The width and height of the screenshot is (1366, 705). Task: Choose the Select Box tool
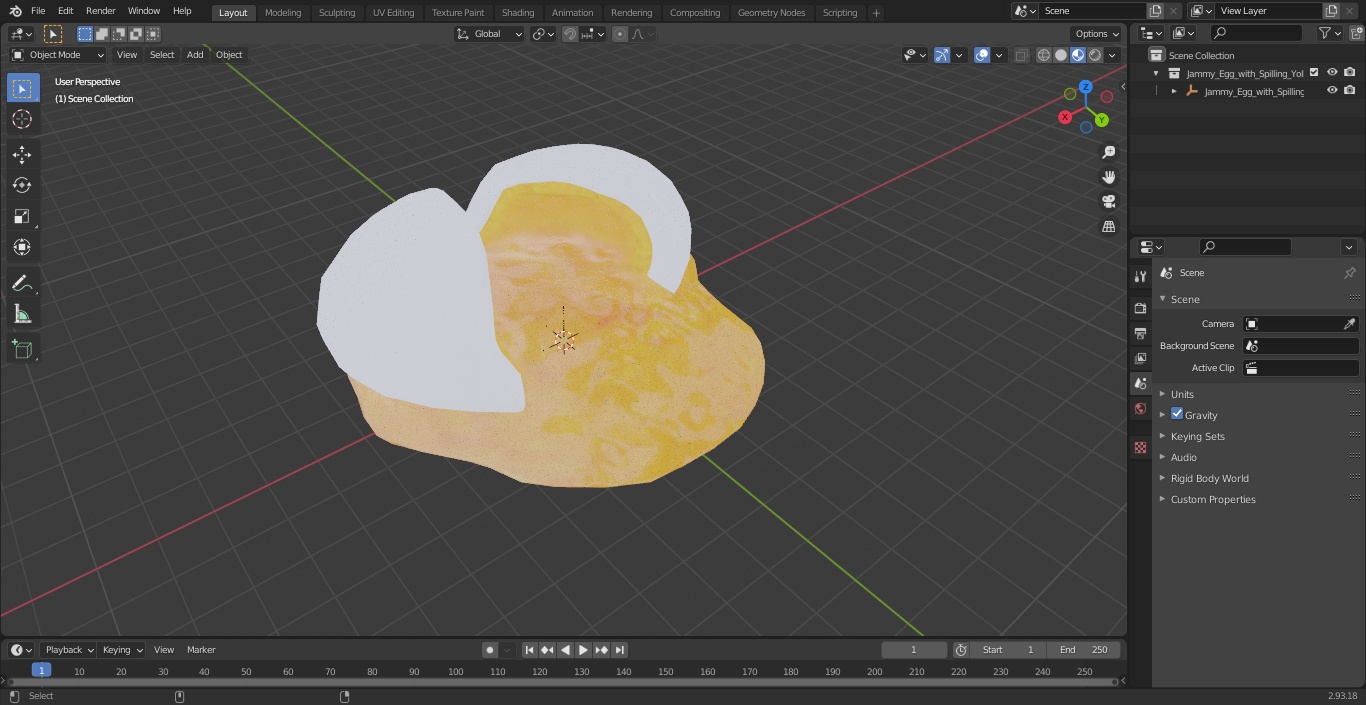(22, 88)
